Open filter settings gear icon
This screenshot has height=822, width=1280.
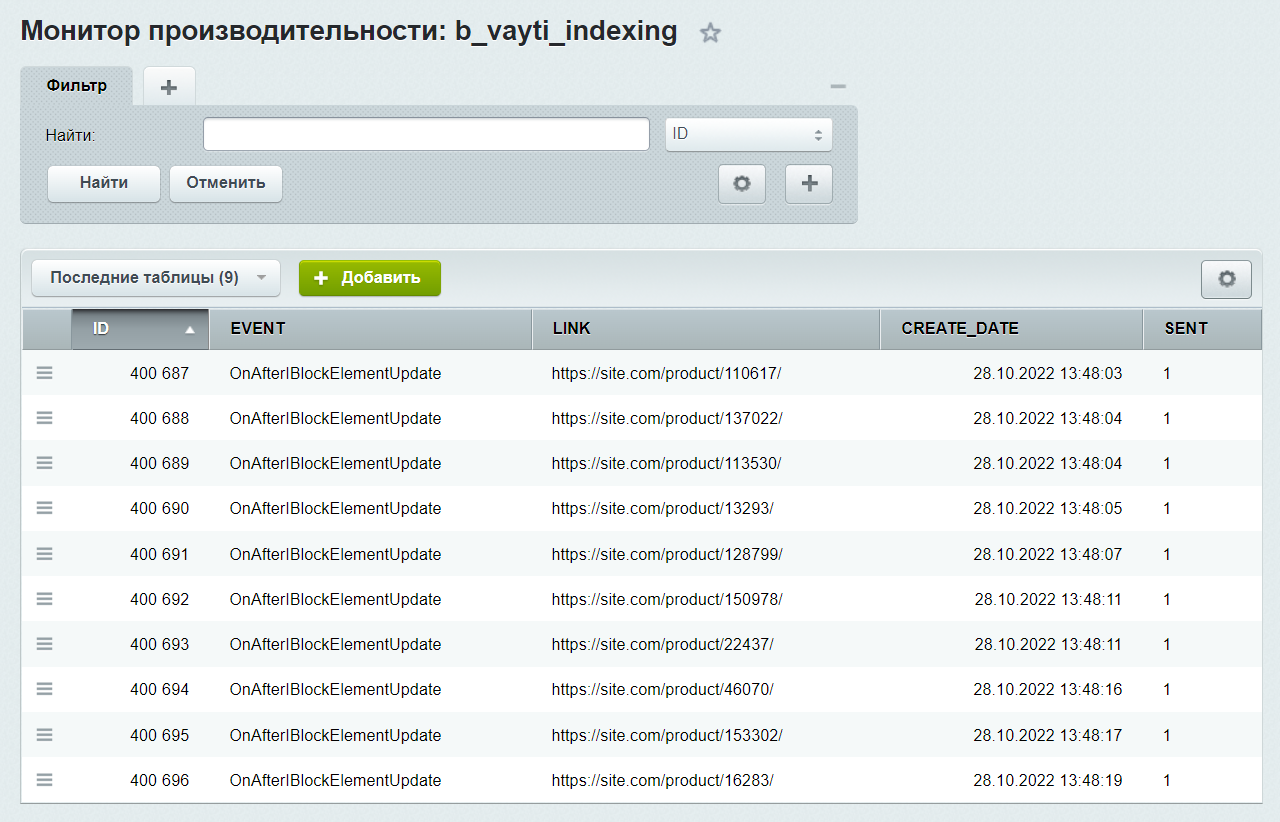point(742,184)
